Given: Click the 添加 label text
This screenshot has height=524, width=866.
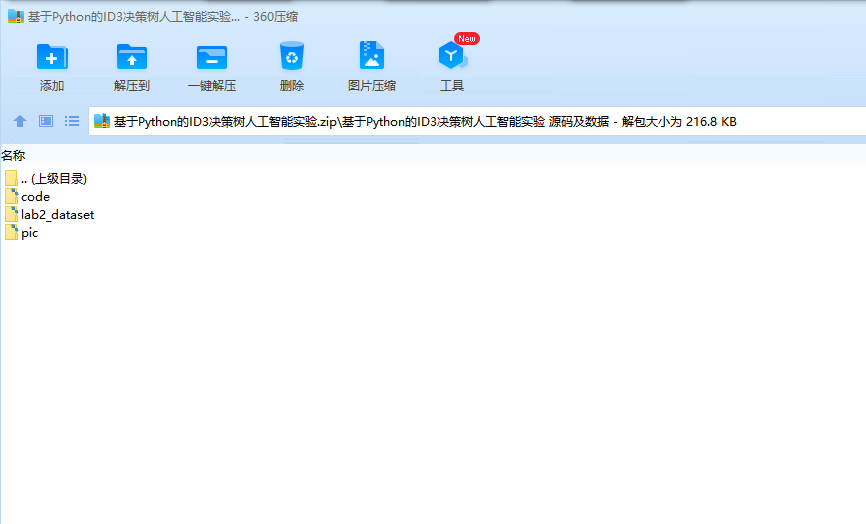Looking at the screenshot, I should point(52,86).
